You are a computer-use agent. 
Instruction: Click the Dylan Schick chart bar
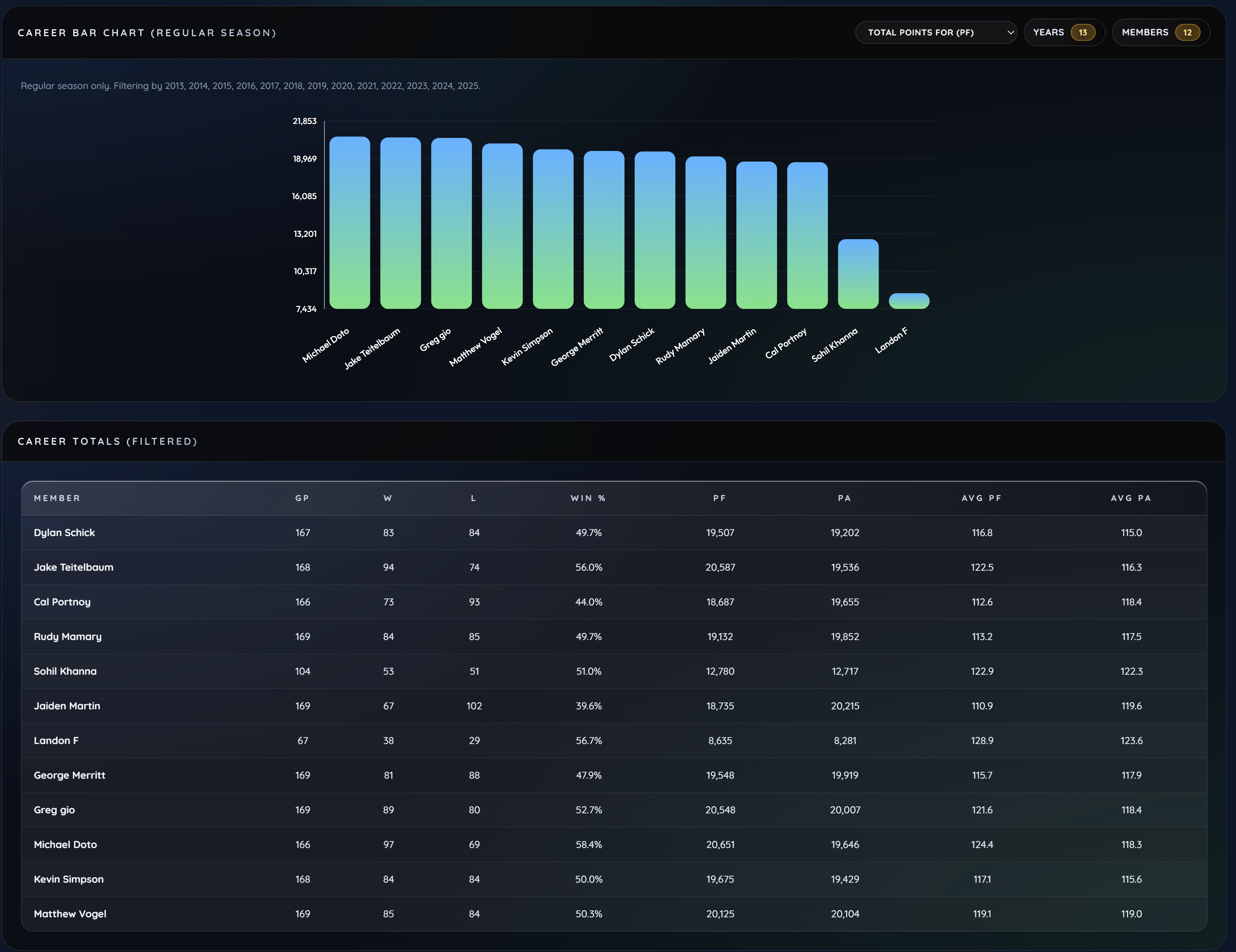point(655,230)
